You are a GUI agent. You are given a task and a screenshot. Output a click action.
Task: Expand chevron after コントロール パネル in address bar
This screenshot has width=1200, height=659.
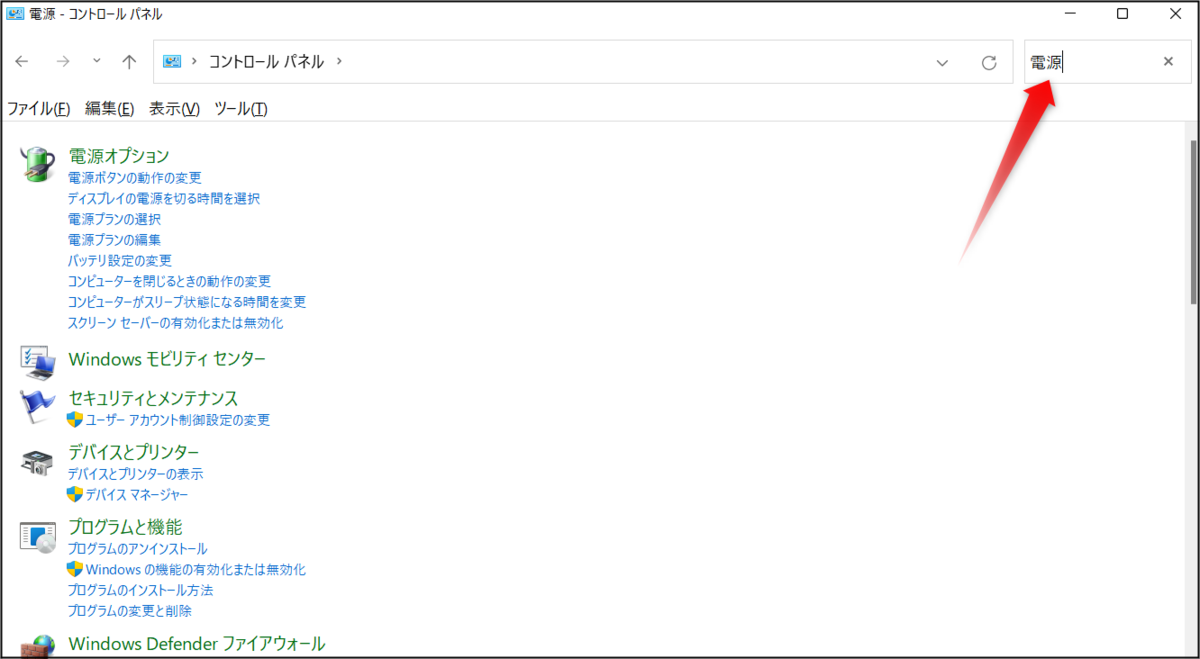[339, 61]
